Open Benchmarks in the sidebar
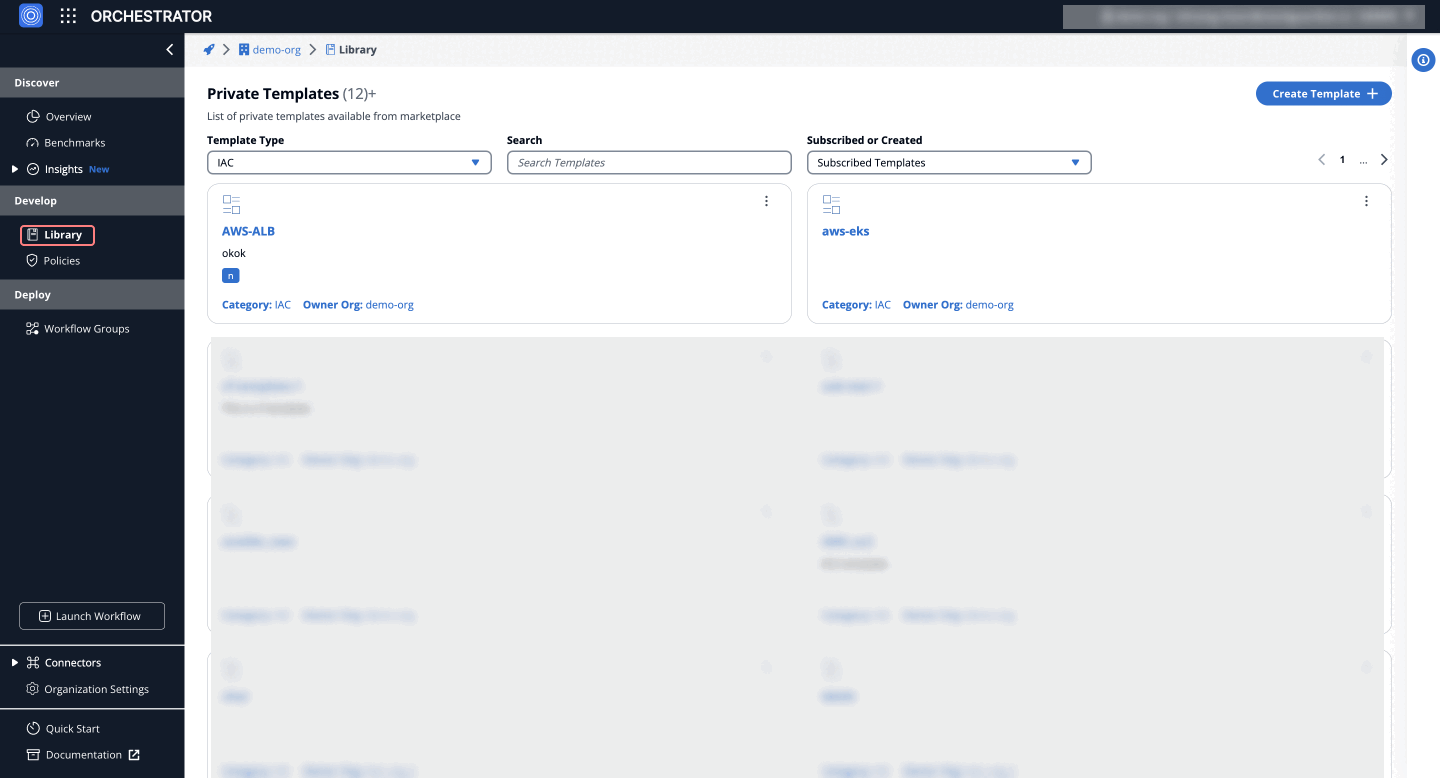The image size is (1440, 778). point(74,143)
